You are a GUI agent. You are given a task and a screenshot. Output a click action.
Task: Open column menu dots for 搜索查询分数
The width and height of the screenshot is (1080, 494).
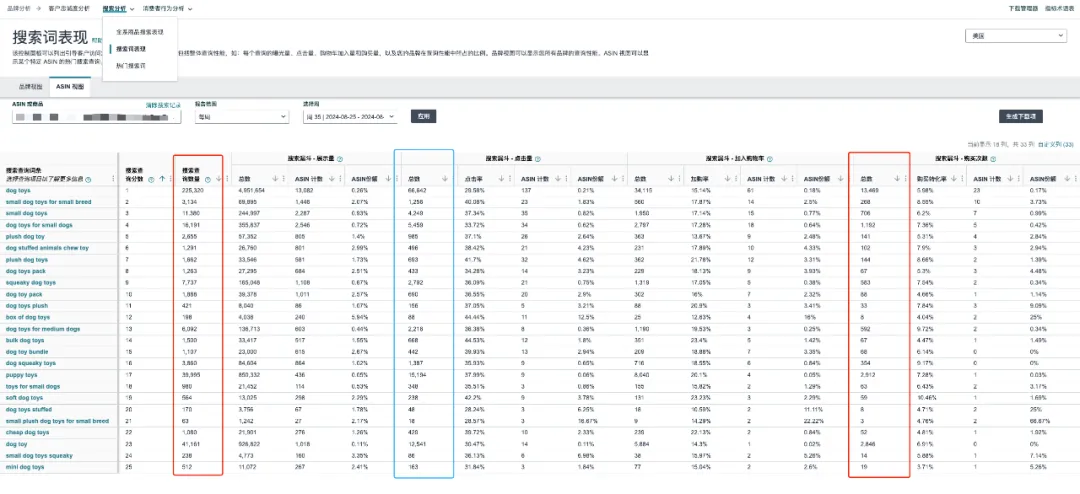point(170,178)
